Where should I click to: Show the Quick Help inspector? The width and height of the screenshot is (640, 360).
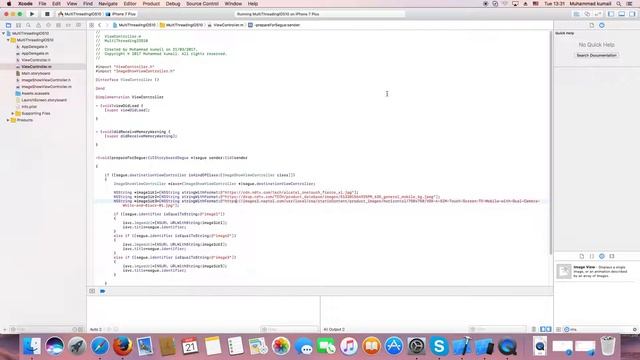pyautogui.click(x=602, y=25)
